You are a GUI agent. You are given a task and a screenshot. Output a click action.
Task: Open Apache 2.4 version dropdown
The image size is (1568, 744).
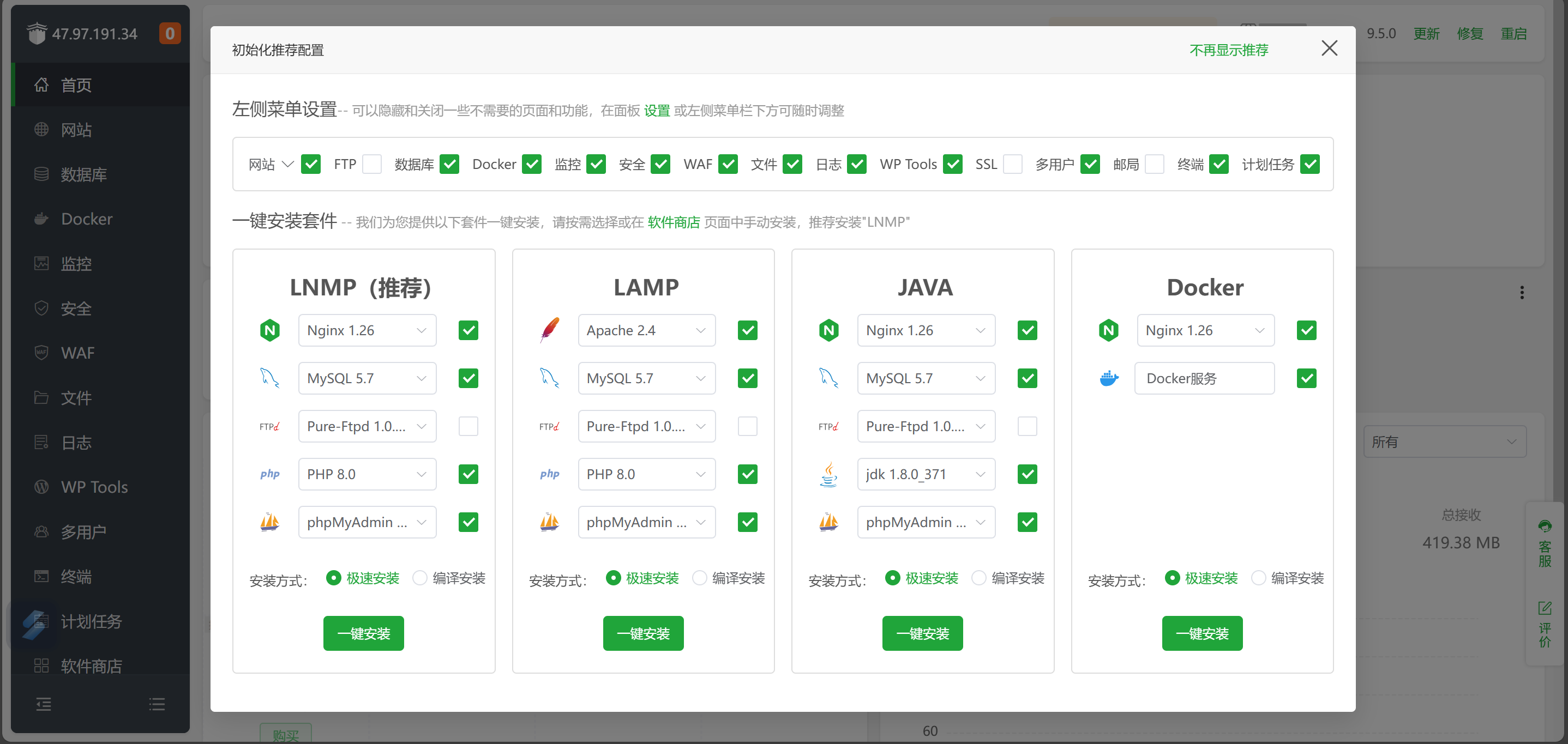(646, 330)
